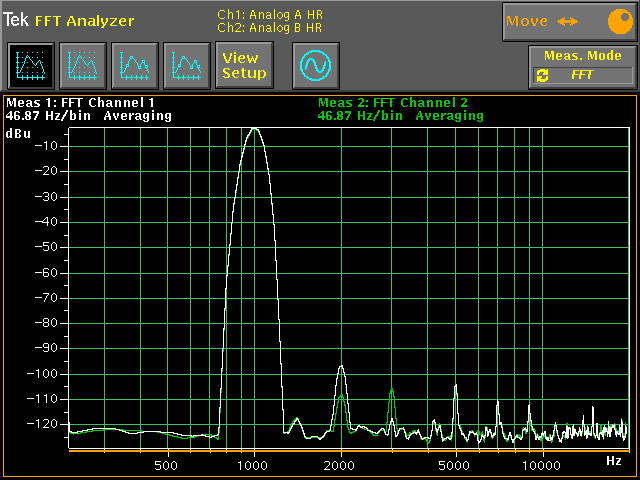Click the top of the 1000 Hz peak

click(255, 128)
